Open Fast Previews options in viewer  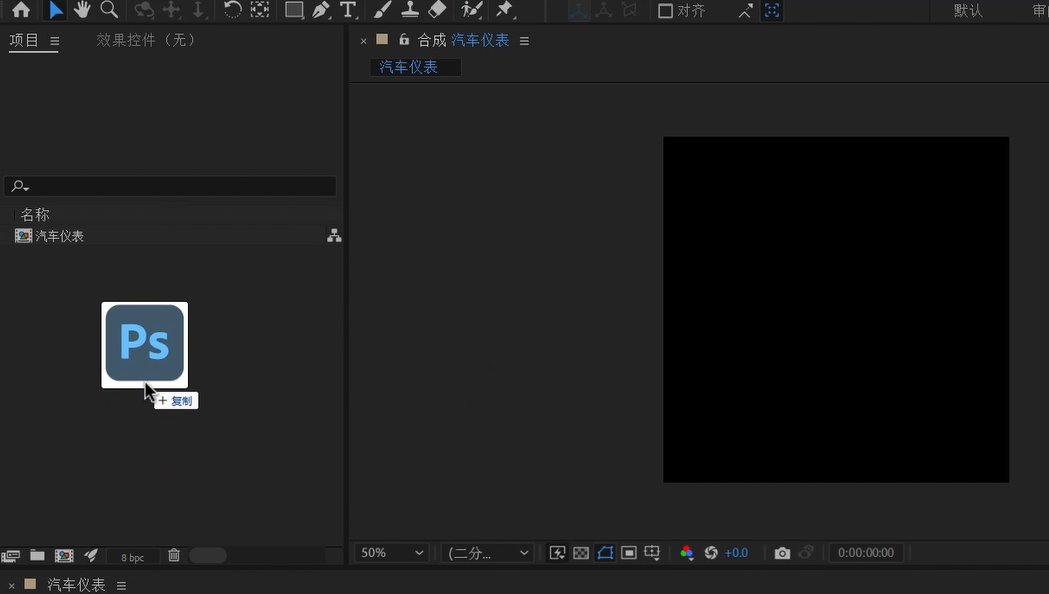tap(557, 553)
